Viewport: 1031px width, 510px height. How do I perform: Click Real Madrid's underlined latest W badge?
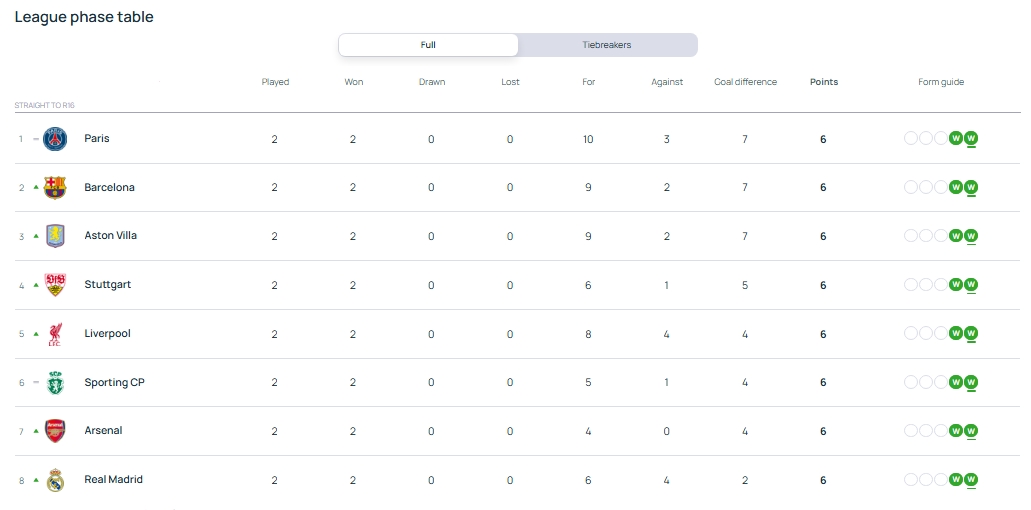[x=971, y=480]
